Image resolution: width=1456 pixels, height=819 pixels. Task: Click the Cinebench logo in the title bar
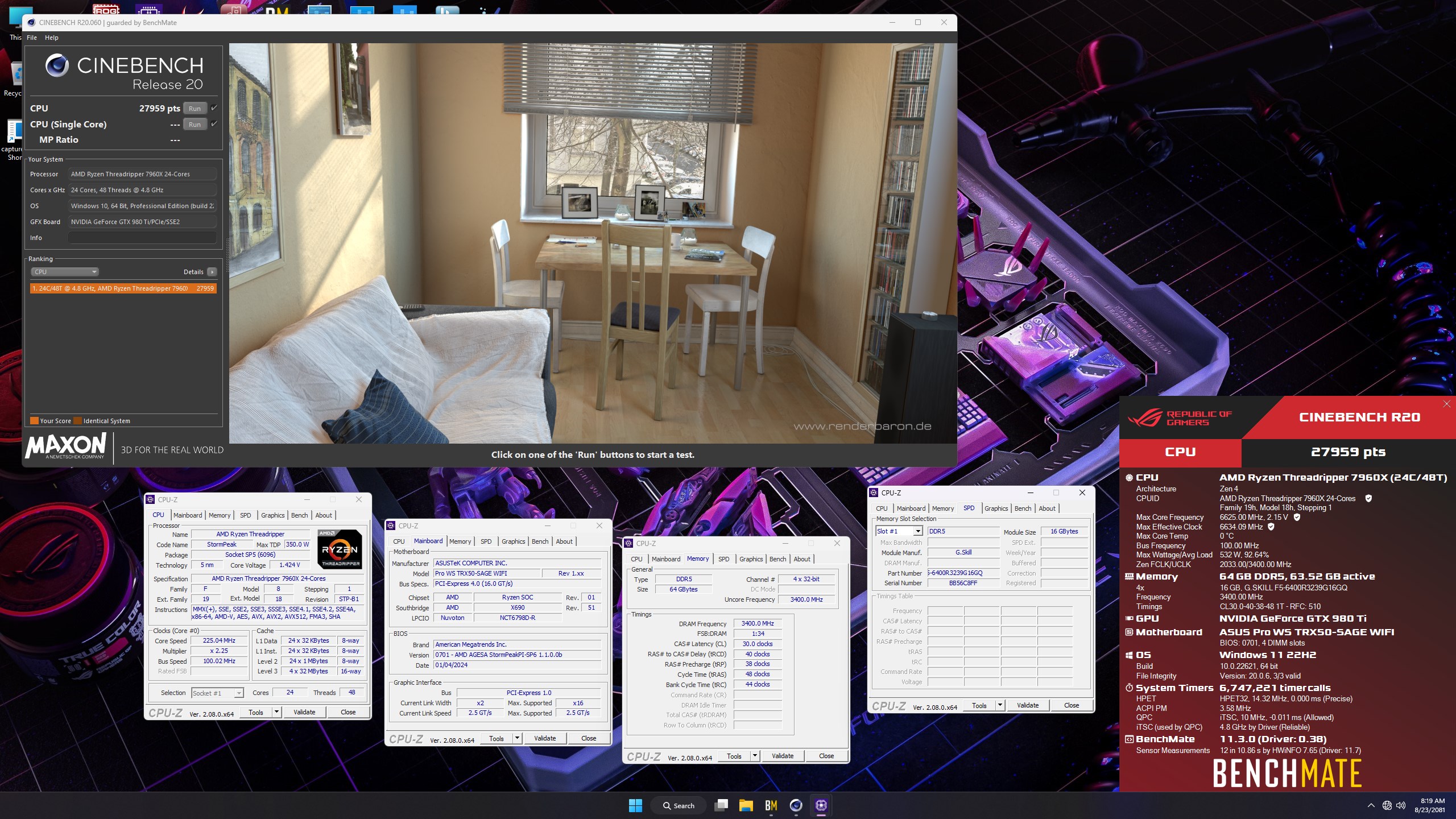point(31,22)
